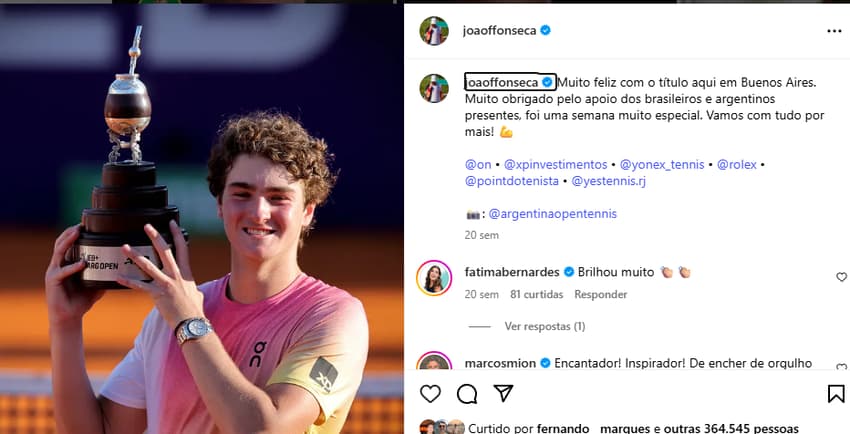This screenshot has height=434, width=850.
Task: Open the three-dot more options menu
Action: 834,31
